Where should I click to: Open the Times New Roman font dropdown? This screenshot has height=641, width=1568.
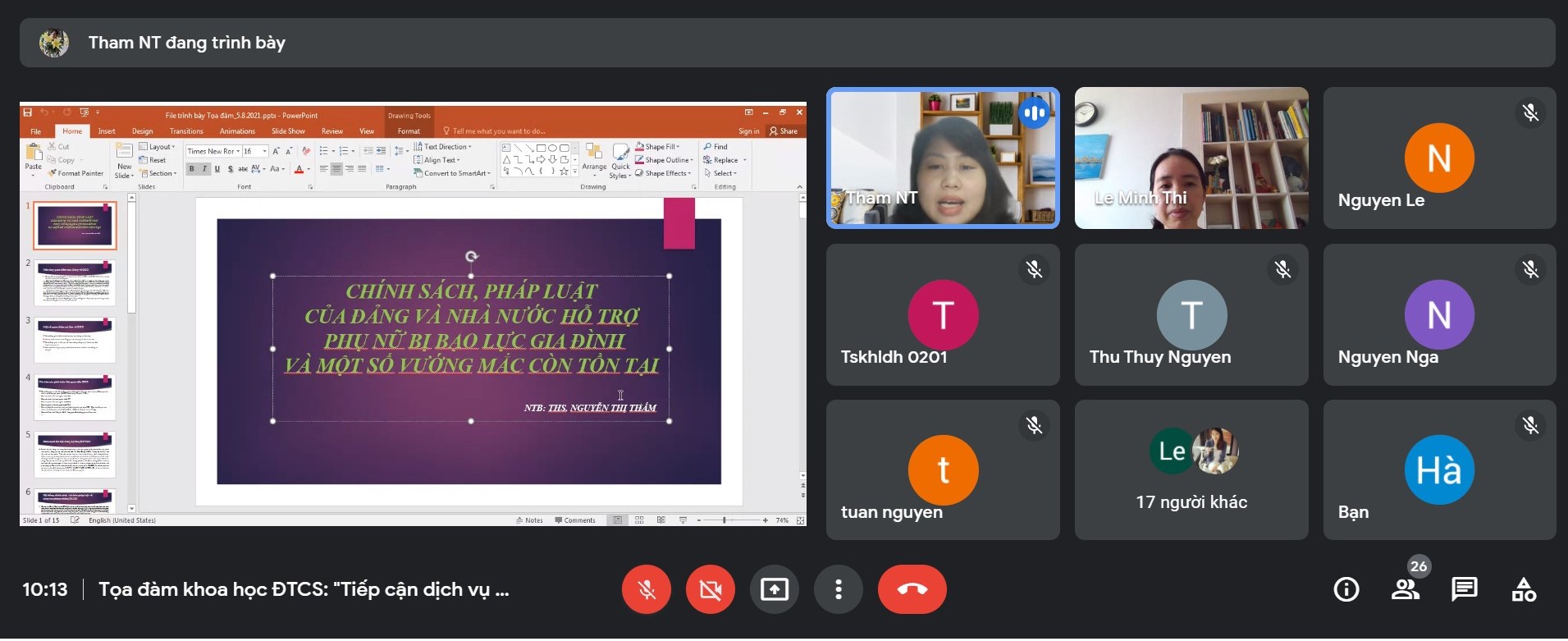pyautogui.click(x=213, y=151)
